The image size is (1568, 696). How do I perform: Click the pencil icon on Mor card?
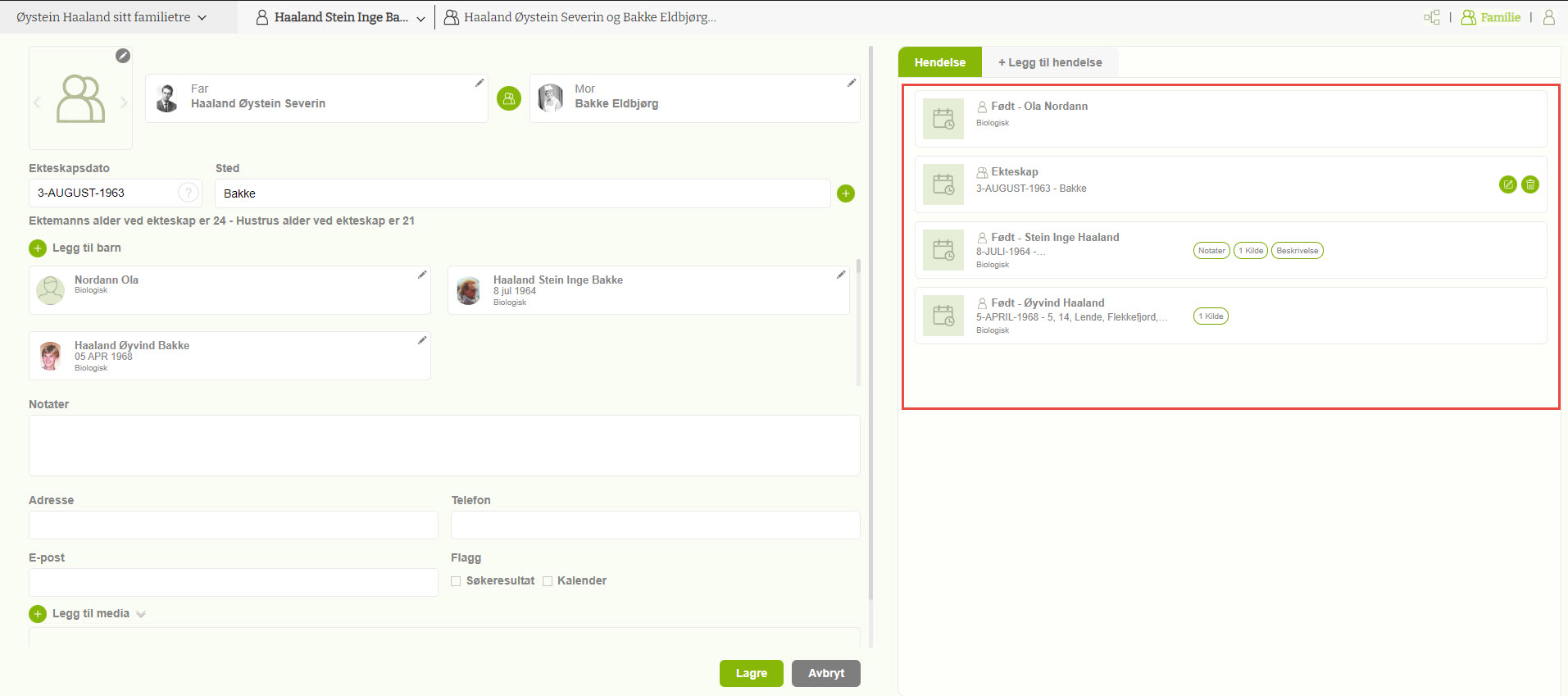point(852,83)
